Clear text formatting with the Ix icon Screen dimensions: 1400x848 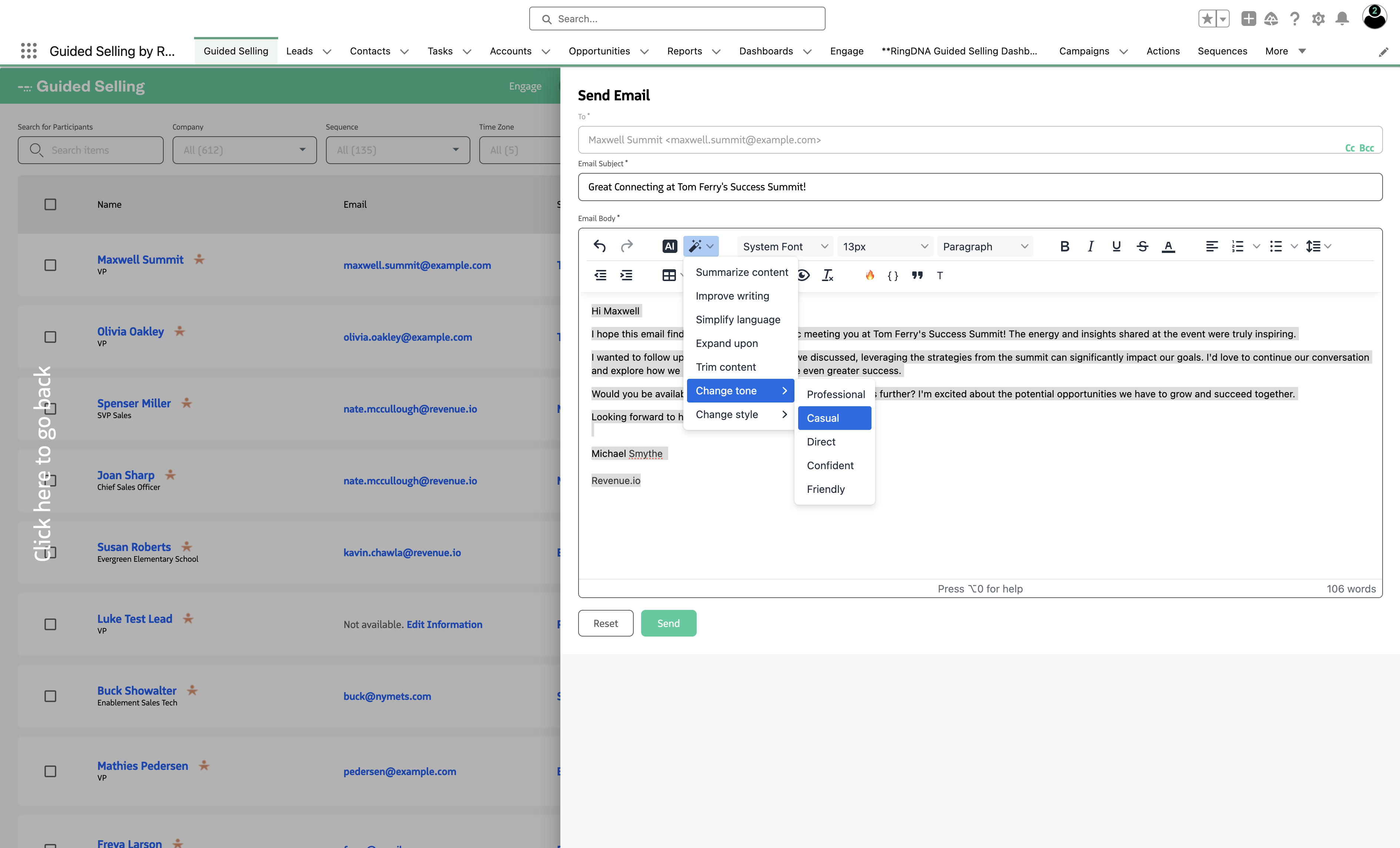pyautogui.click(x=828, y=275)
